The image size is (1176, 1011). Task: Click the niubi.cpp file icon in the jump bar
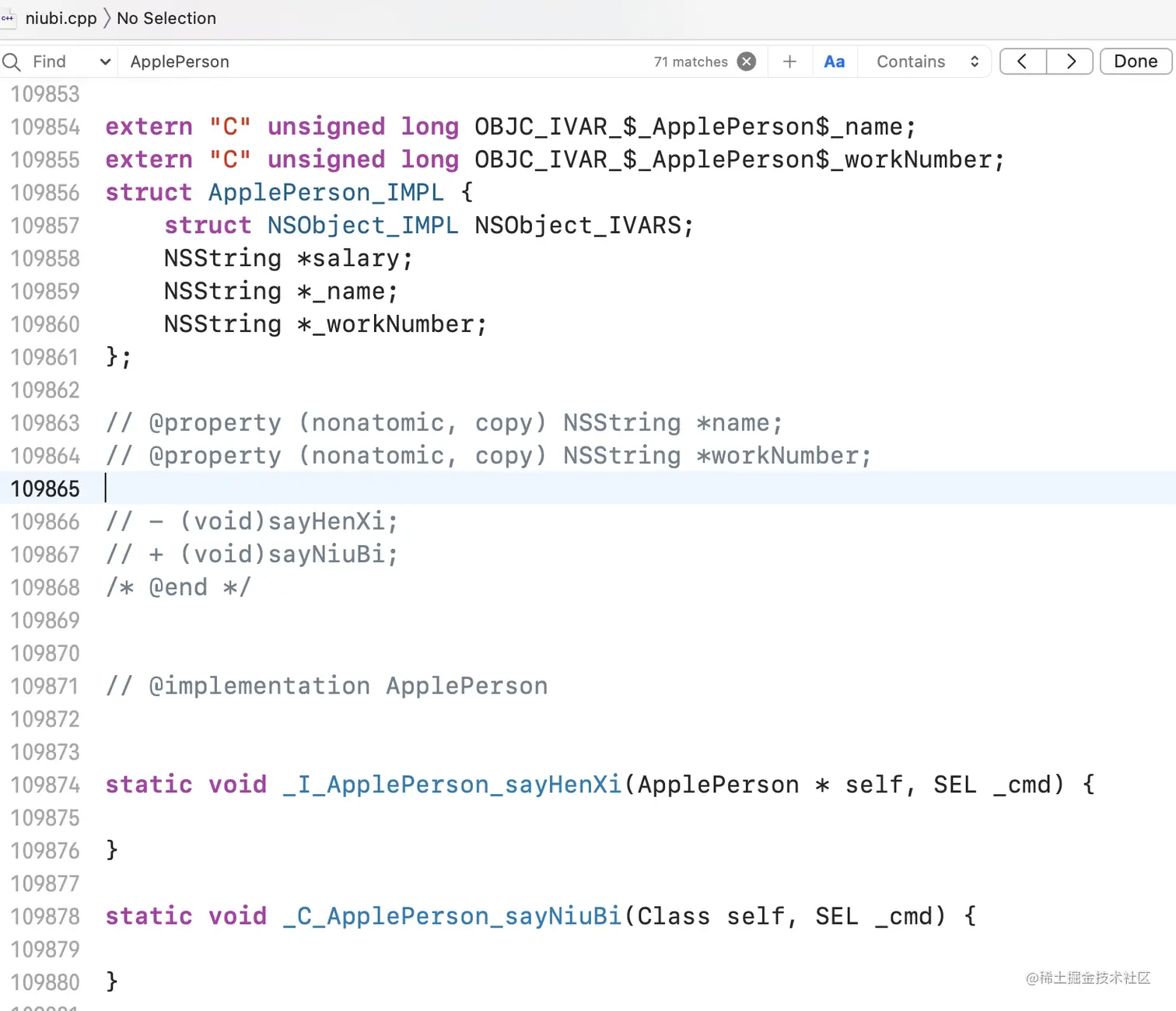pos(8,18)
